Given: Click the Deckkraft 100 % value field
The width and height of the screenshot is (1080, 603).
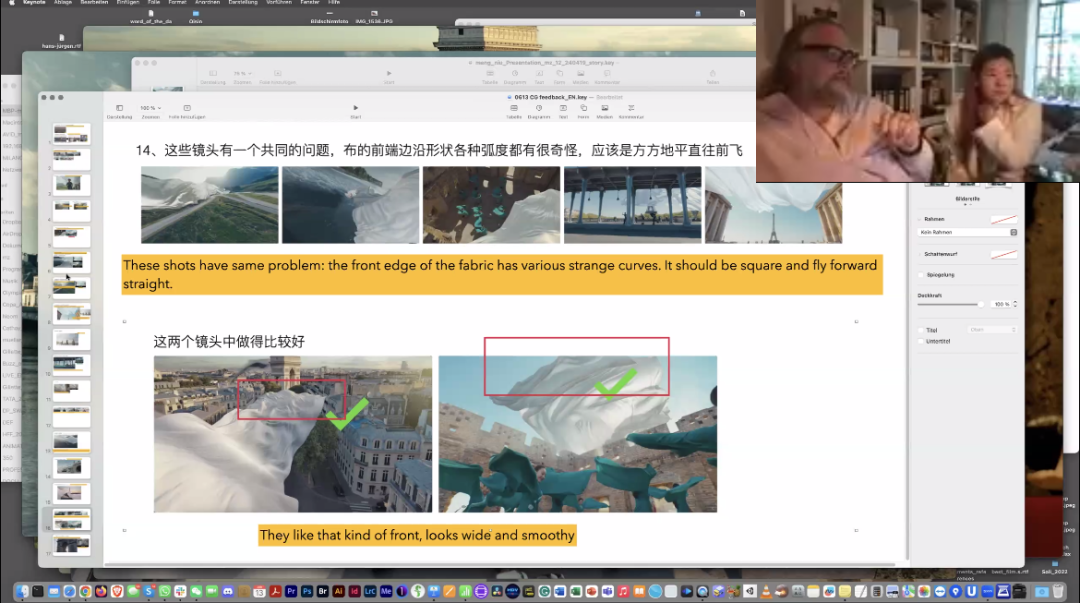Looking at the screenshot, I should (1001, 304).
